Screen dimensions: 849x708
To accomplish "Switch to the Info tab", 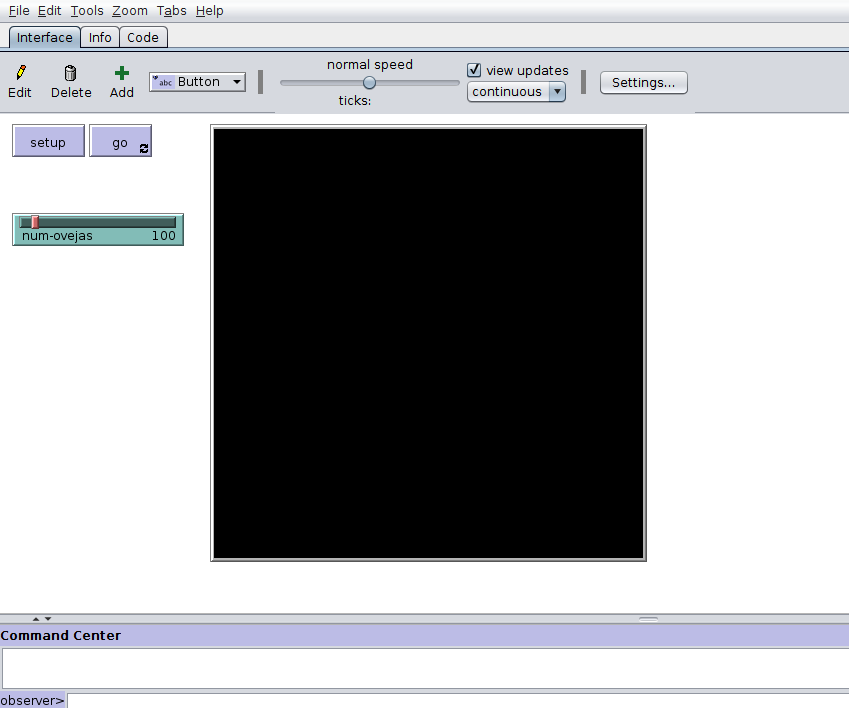I will click(x=100, y=37).
